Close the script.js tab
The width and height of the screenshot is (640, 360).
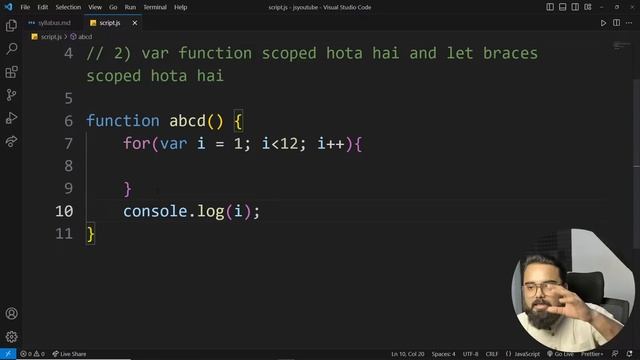tap(135, 23)
